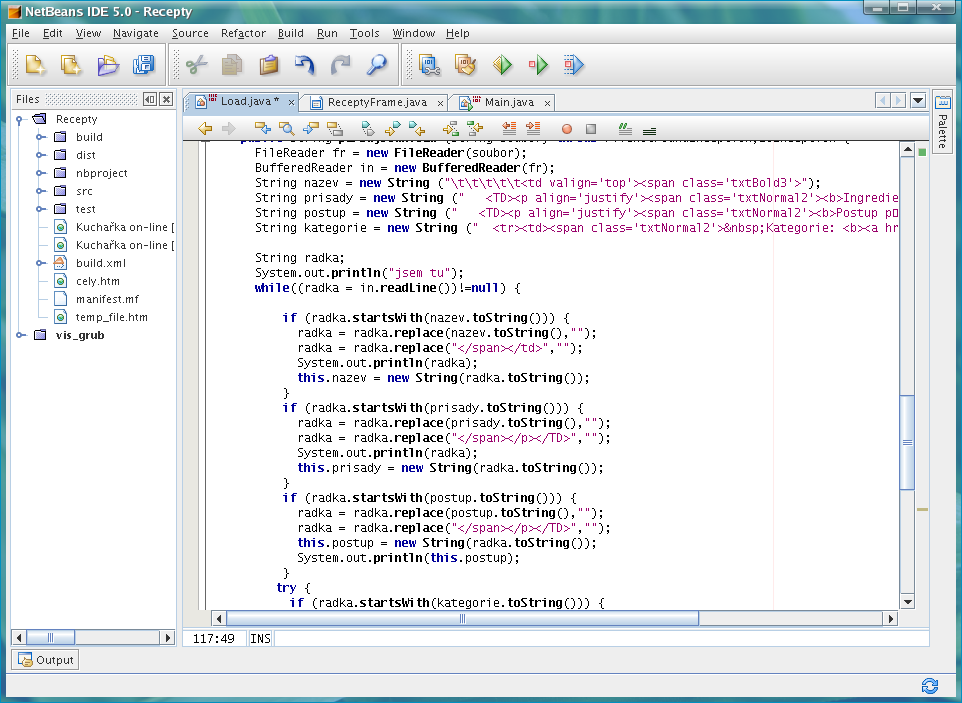Viewport: 962px width, 703px height.
Task: Start macro recording with the red circle
Action: (x=567, y=129)
